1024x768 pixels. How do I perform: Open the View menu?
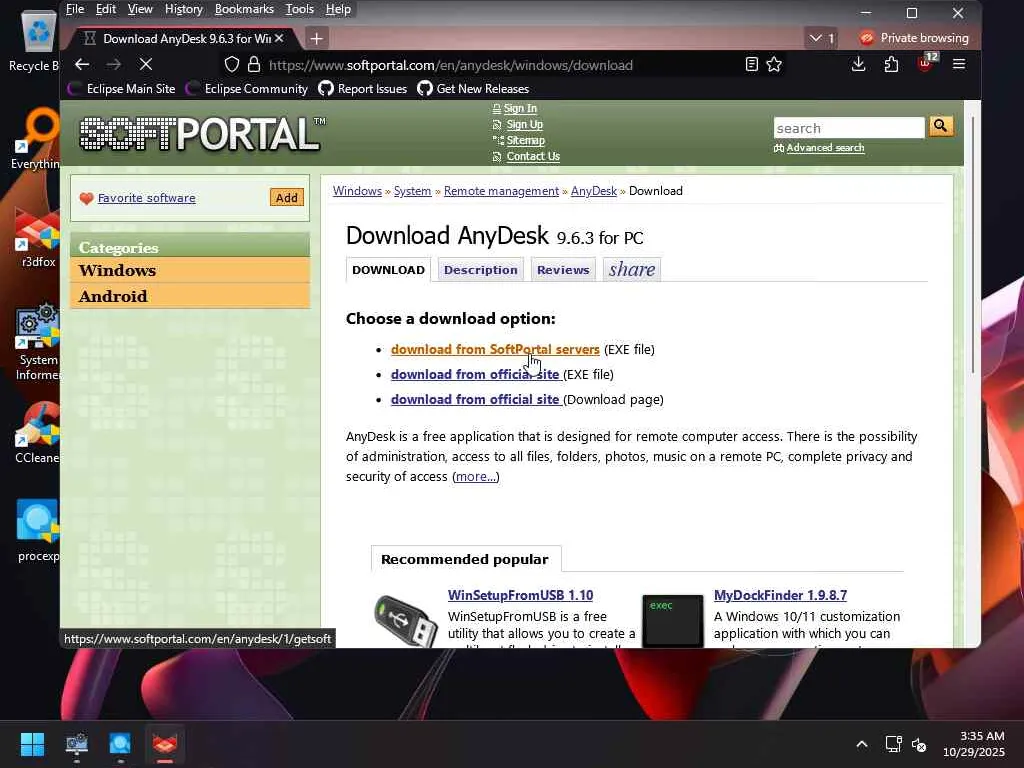pos(140,9)
